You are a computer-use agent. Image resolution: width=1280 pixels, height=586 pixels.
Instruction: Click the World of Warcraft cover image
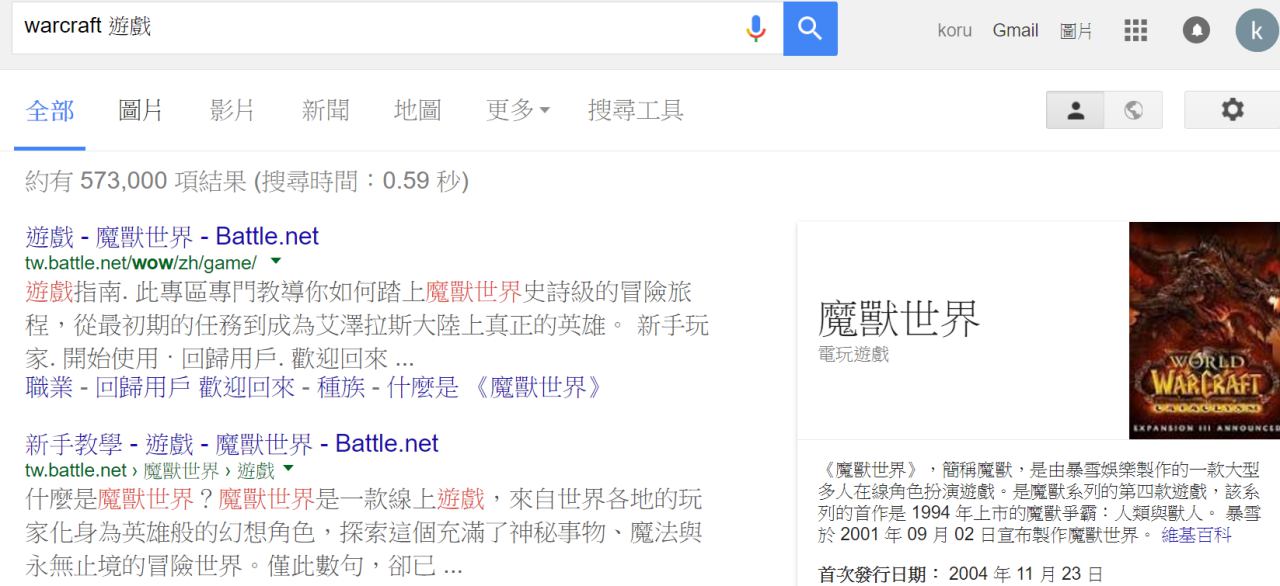[1204, 330]
